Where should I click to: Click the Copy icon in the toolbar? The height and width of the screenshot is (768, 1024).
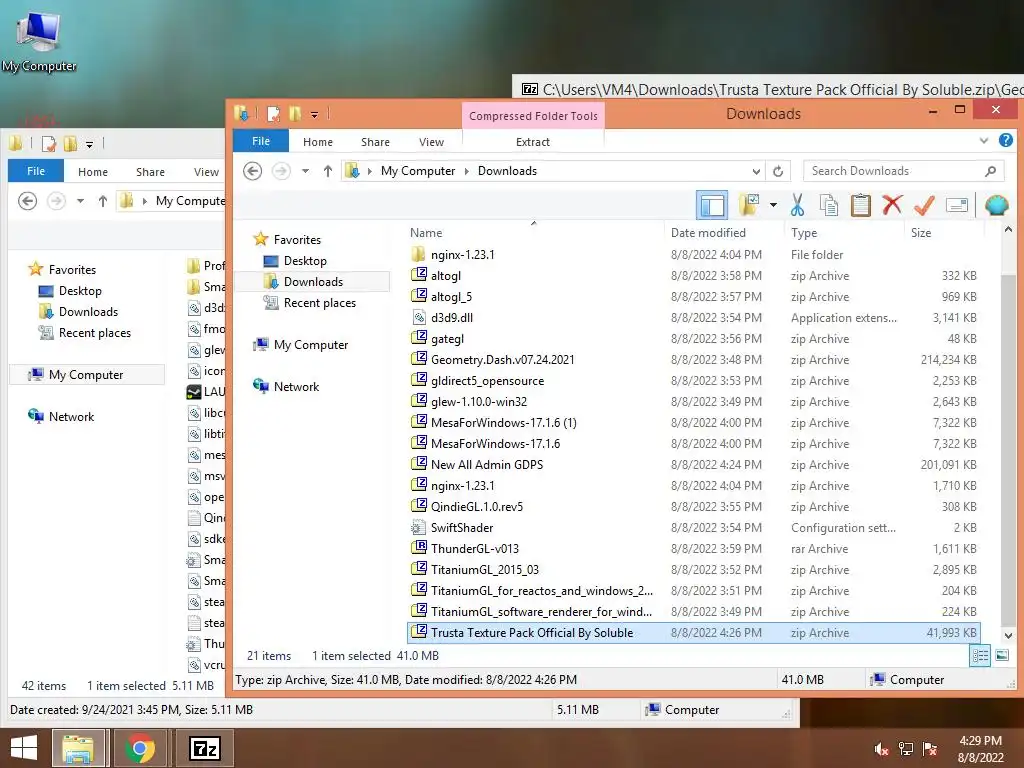(829, 205)
